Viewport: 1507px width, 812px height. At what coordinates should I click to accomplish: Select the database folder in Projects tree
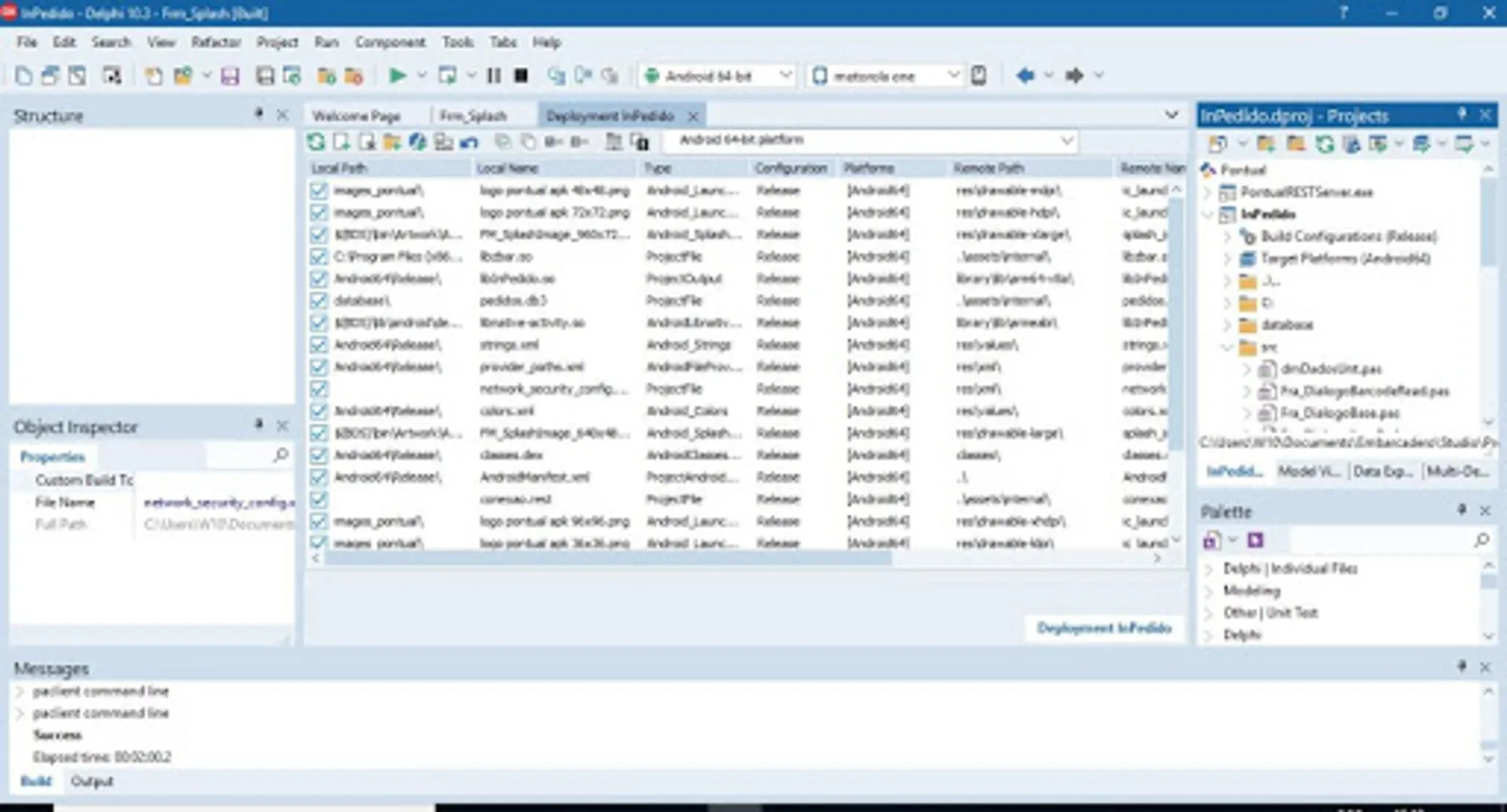point(1287,325)
